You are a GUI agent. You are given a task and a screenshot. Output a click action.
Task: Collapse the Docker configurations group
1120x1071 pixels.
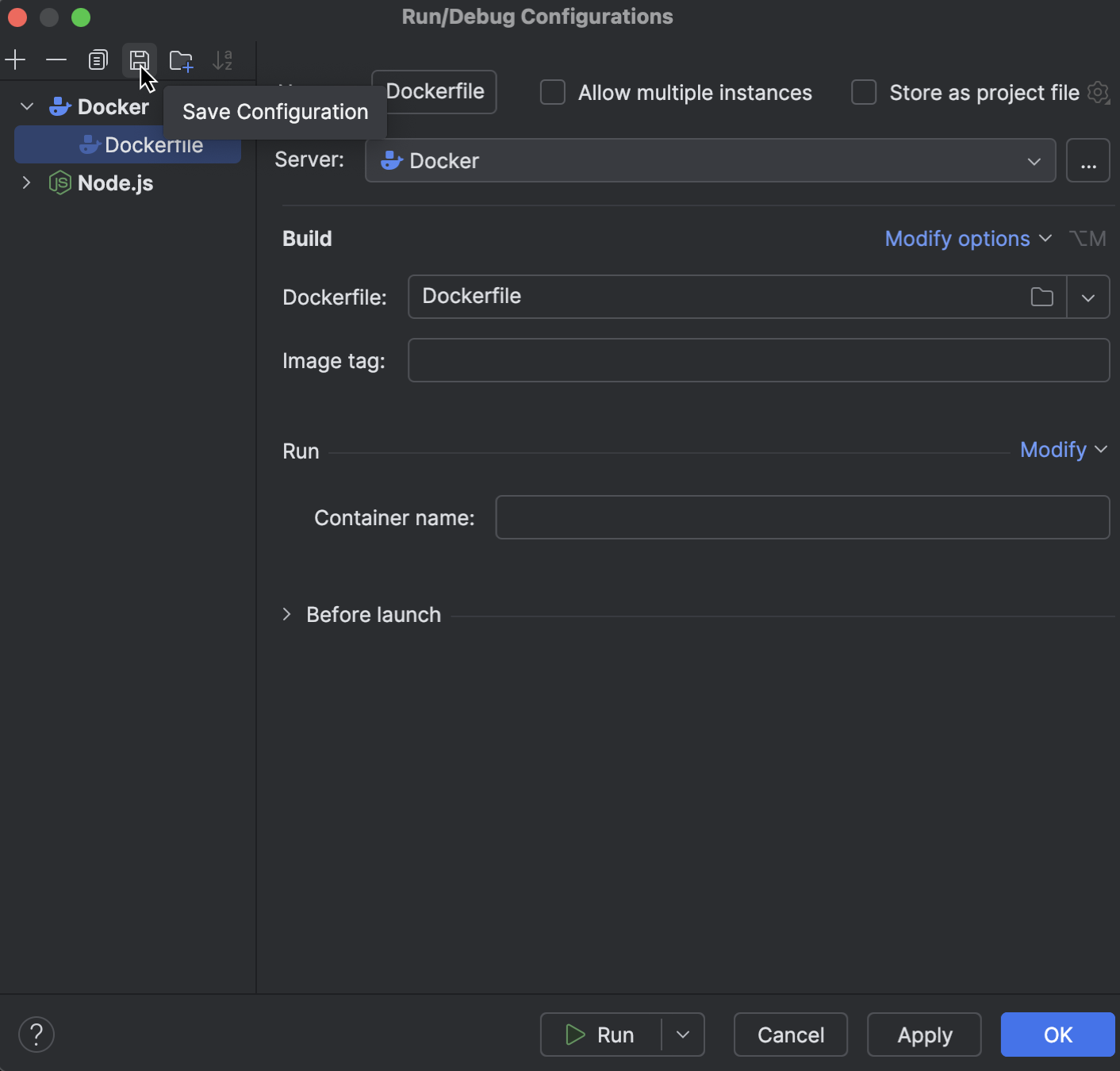[26, 106]
